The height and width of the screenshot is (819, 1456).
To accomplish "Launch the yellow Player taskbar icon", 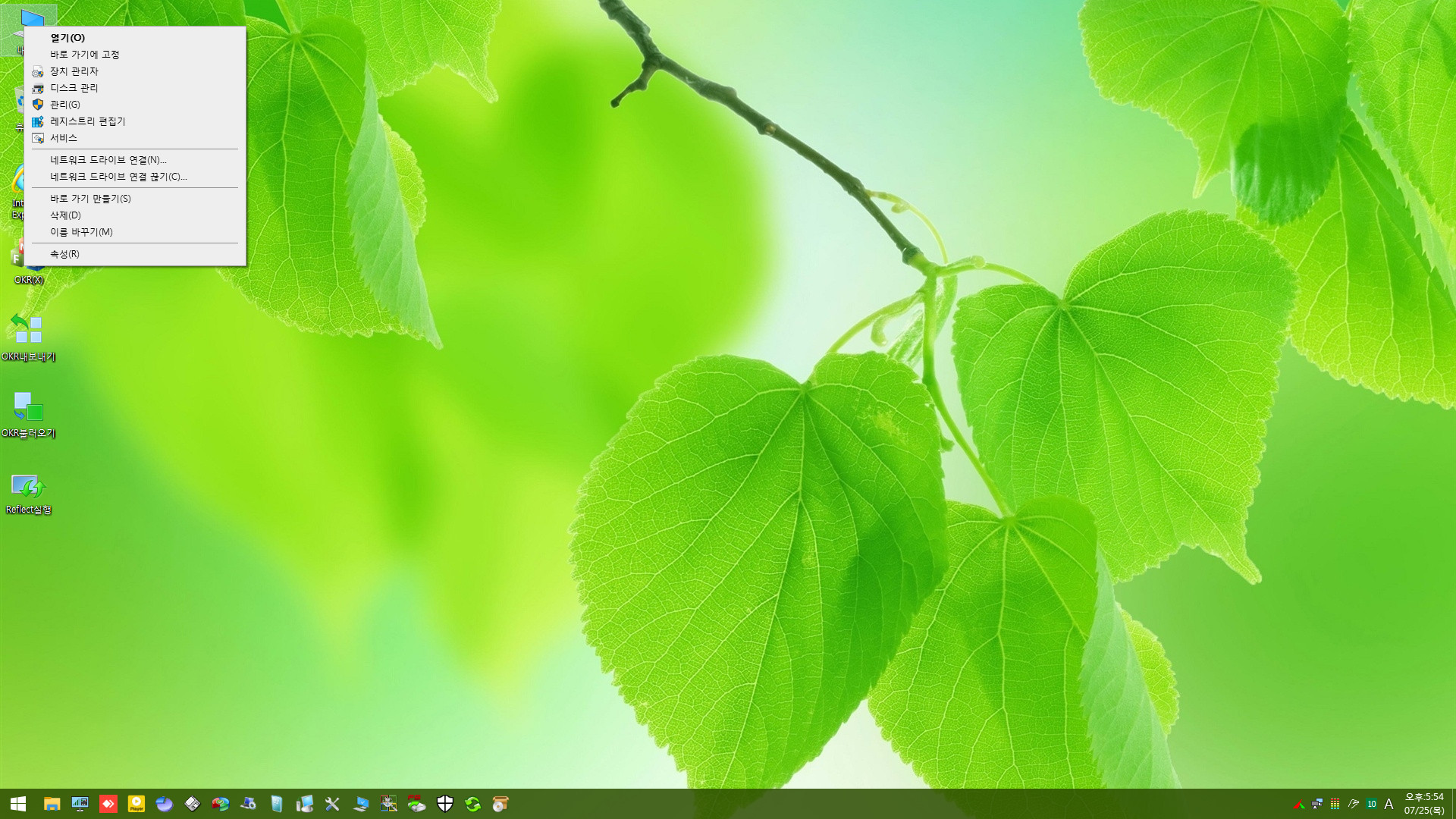I will 136,804.
